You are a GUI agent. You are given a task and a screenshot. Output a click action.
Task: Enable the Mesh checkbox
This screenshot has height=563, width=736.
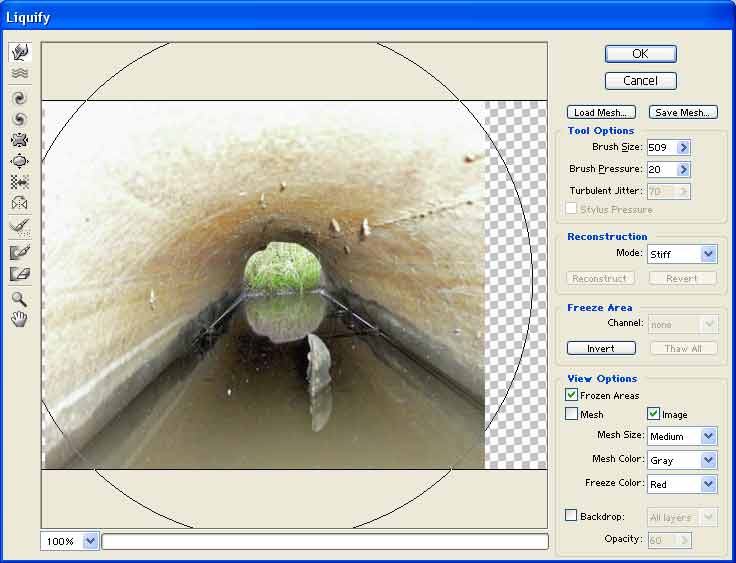pos(572,414)
